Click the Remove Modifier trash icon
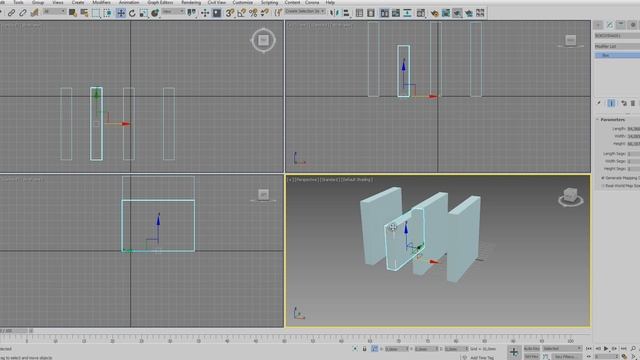Viewport: 640px width, 360px height. [x=633, y=103]
